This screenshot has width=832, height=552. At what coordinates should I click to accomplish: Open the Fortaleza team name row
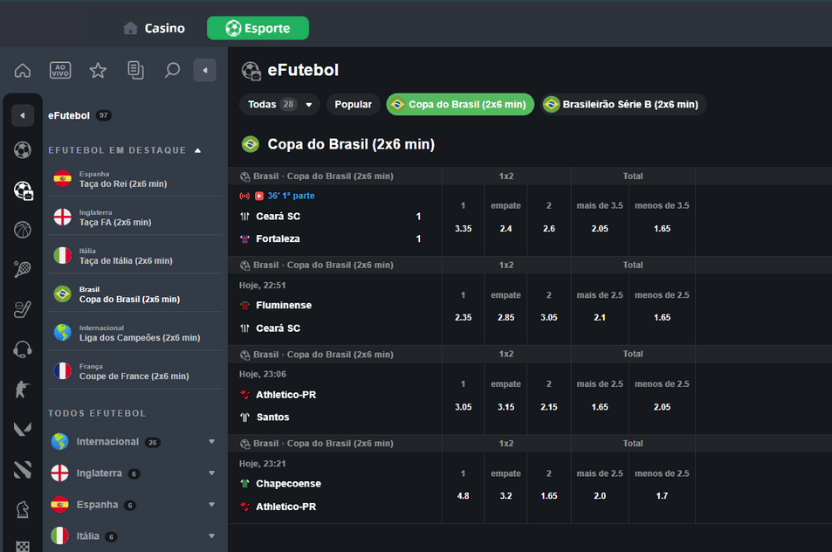click(278, 239)
